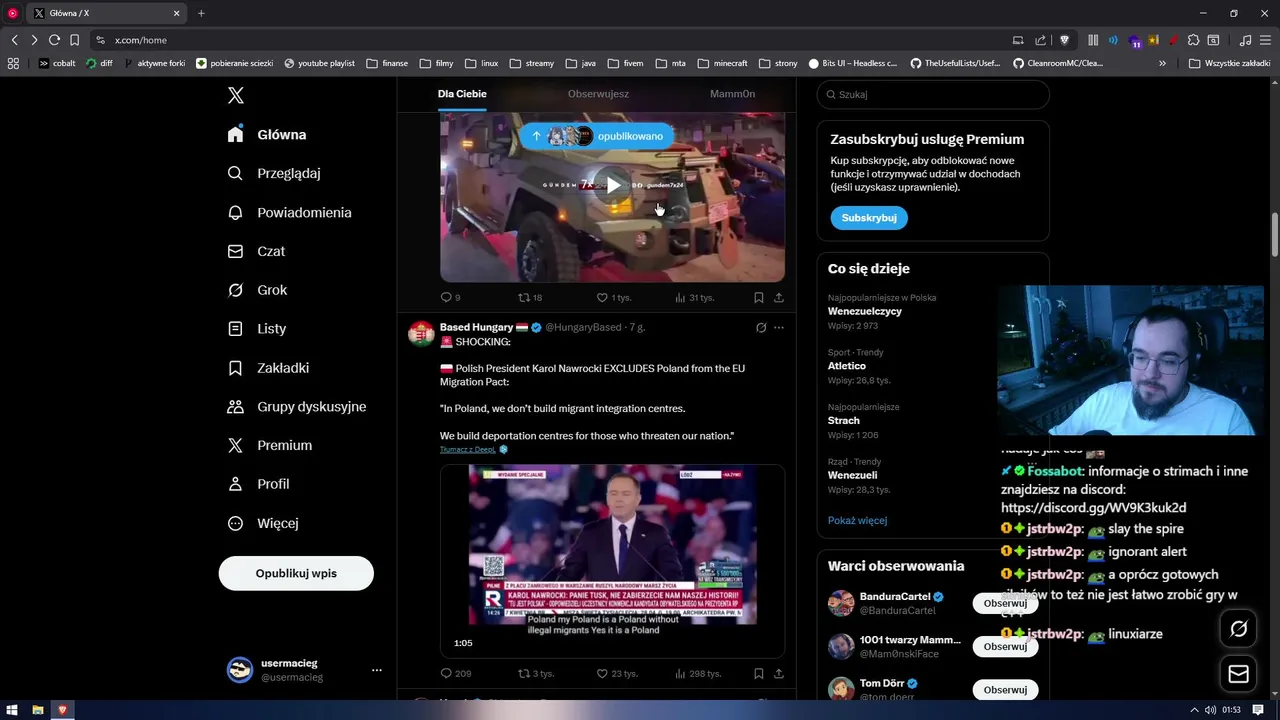
Task: Click the Szukaj search field
Action: [x=933, y=94]
